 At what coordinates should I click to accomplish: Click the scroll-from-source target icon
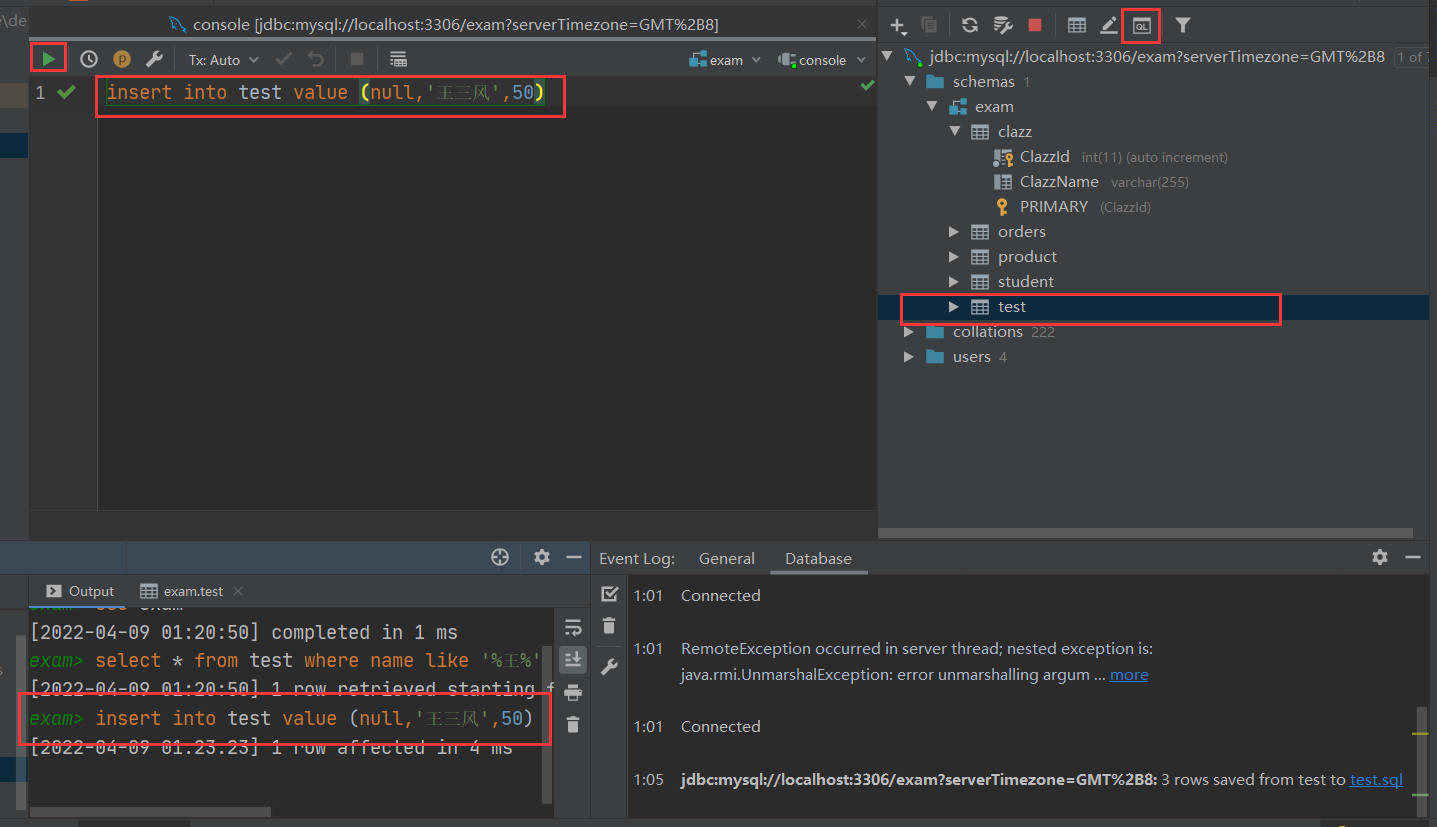pyautogui.click(x=500, y=557)
